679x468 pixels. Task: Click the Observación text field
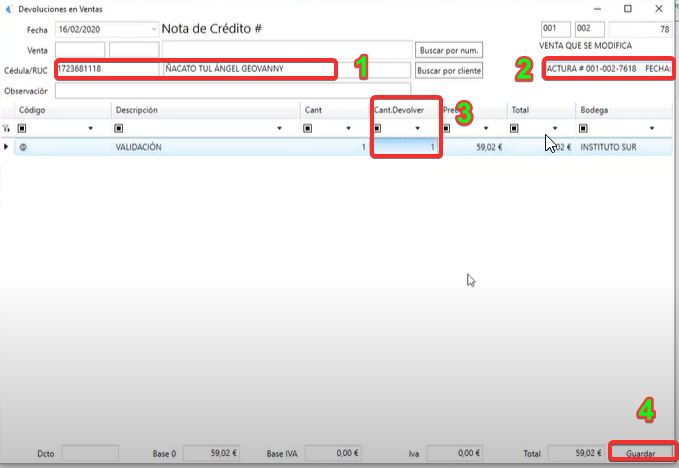click(232, 90)
